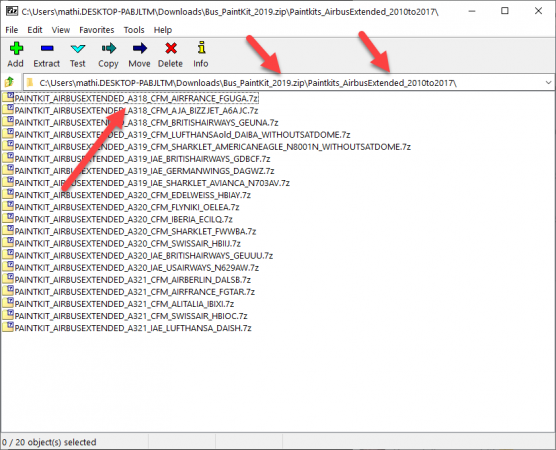Select file name A319_IAE_GERMANWINGS_DAGWZ.7z
The width and height of the screenshot is (556, 450).
[144, 171]
